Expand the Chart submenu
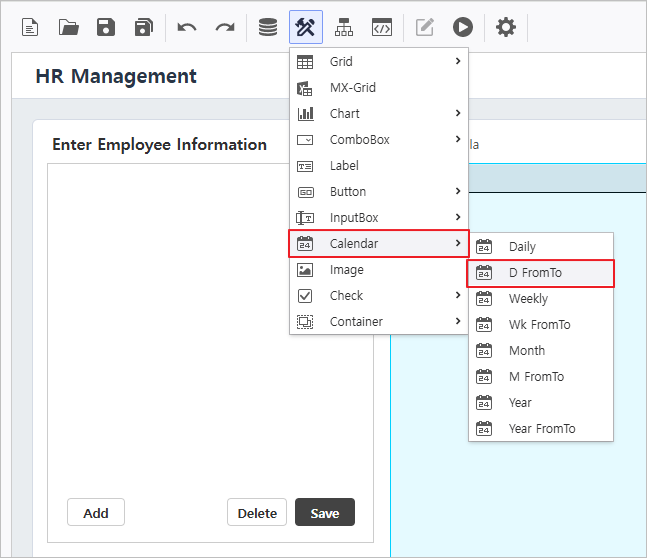647x558 pixels. pos(379,114)
